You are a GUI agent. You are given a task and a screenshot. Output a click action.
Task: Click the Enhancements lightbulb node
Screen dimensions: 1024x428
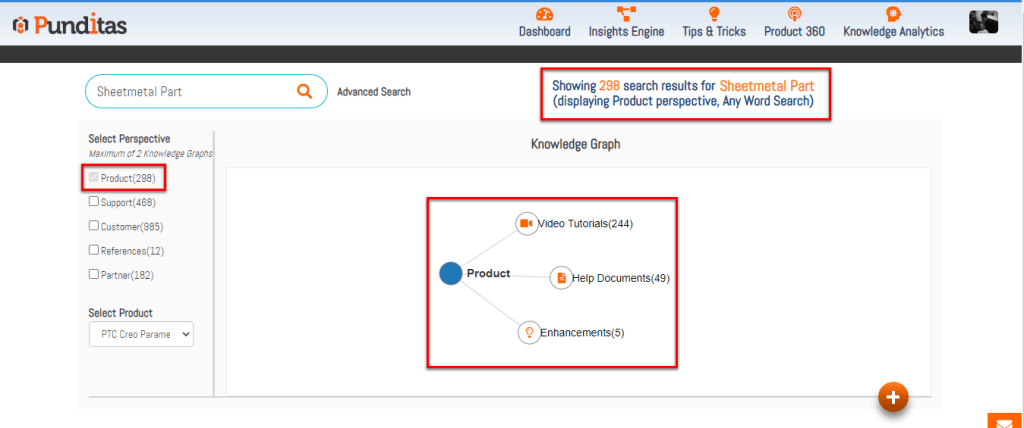(529, 333)
